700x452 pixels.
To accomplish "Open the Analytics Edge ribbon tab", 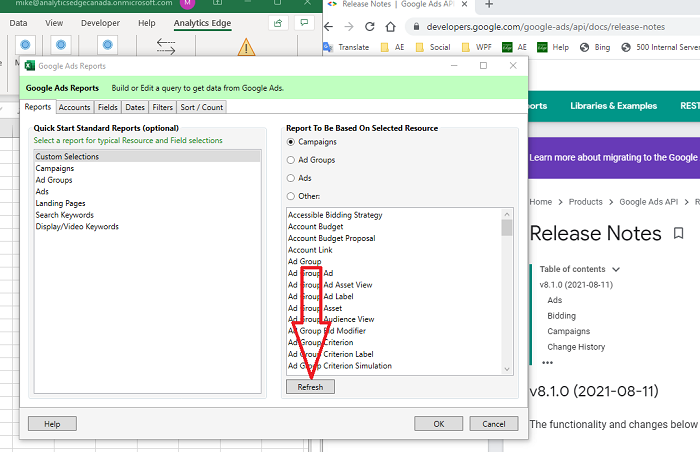I will click(x=202, y=23).
